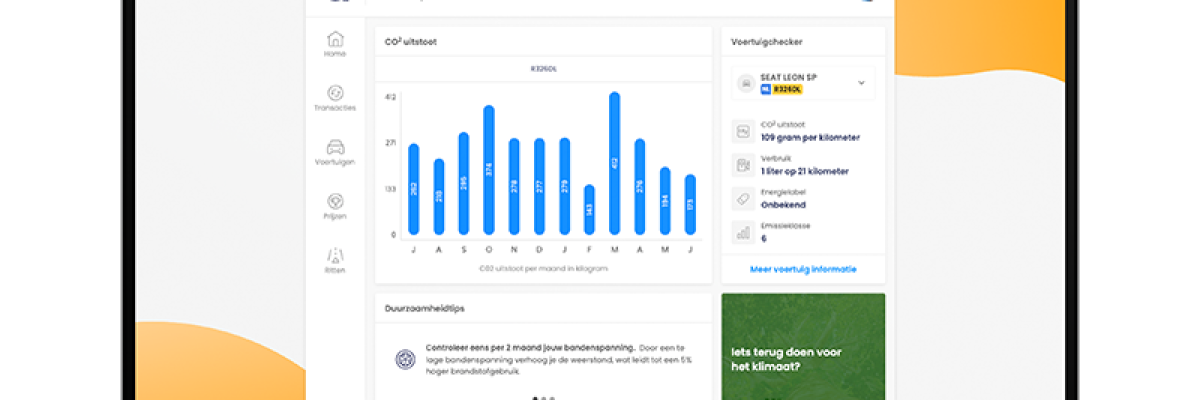The width and height of the screenshot is (1200, 400).
Task: Click the February bar showing 143
Action: tap(589, 209)
